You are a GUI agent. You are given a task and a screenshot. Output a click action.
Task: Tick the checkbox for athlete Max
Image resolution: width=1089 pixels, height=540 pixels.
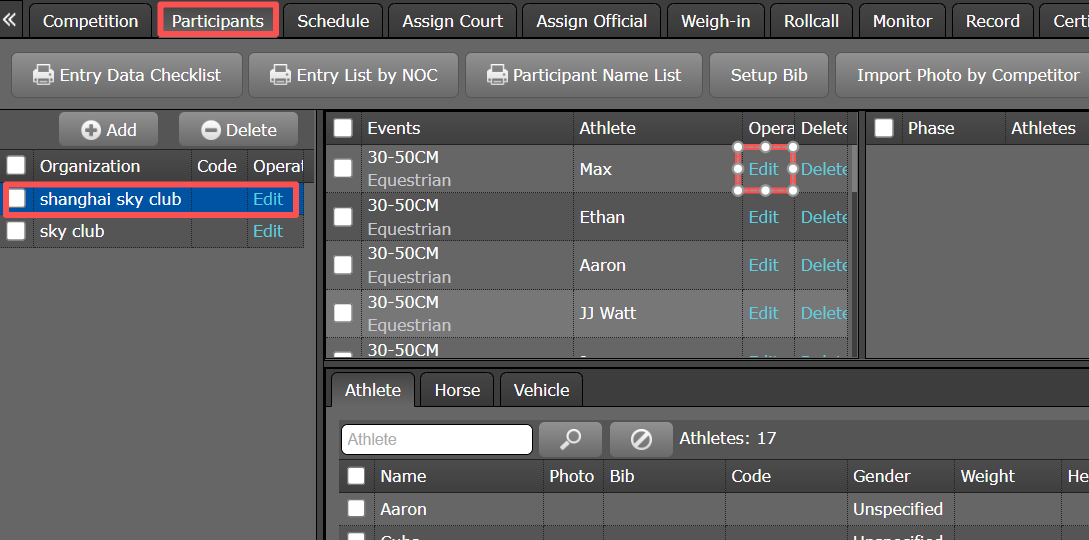(343, 169)
